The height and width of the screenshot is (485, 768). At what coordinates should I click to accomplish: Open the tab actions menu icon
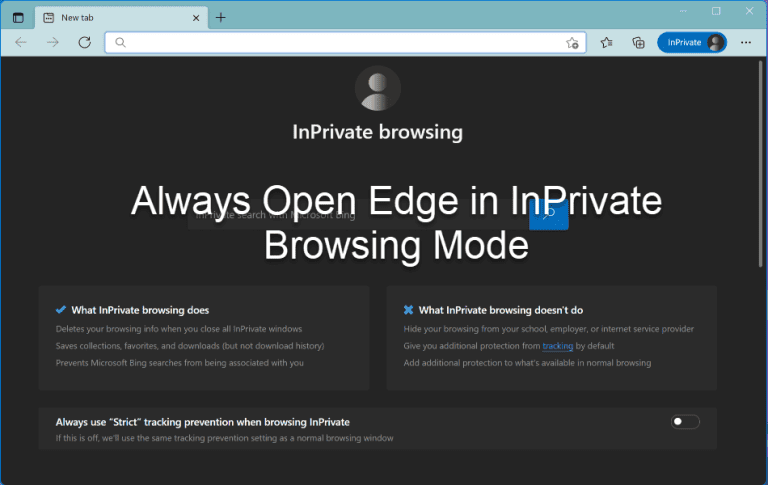tap(18, 18)
